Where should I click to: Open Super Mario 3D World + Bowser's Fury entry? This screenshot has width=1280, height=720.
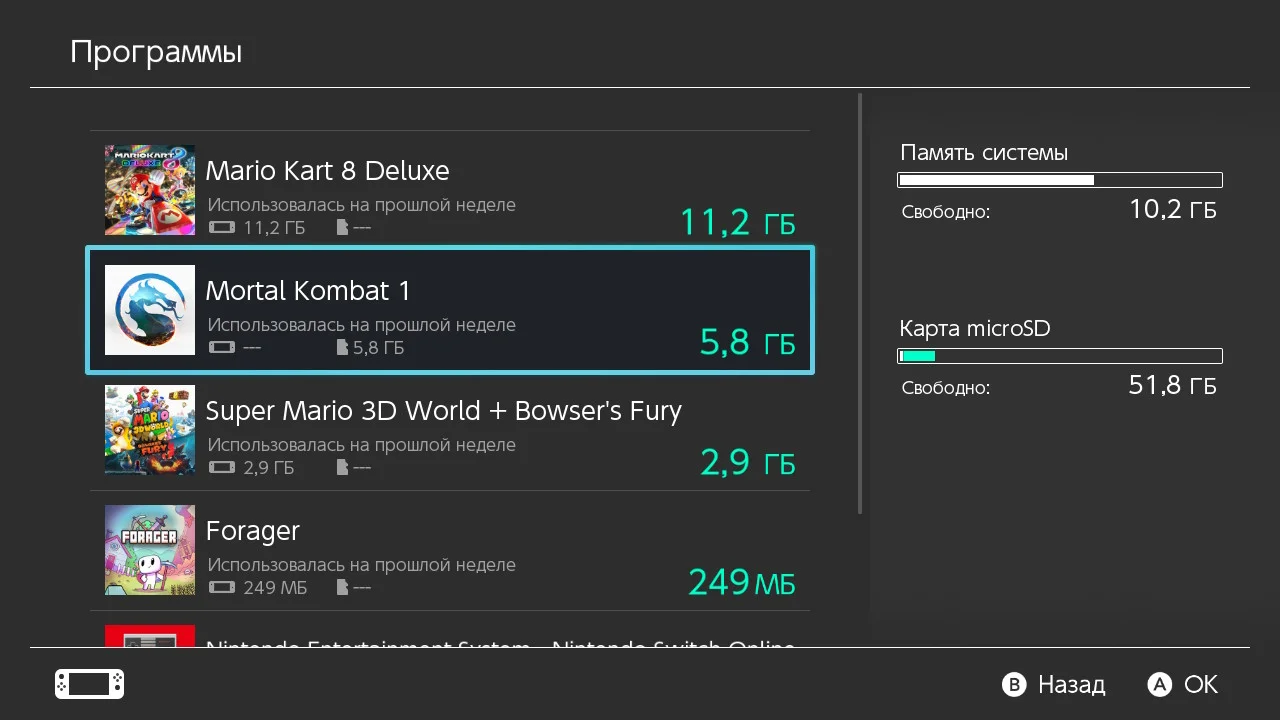(x=443, y=411)
